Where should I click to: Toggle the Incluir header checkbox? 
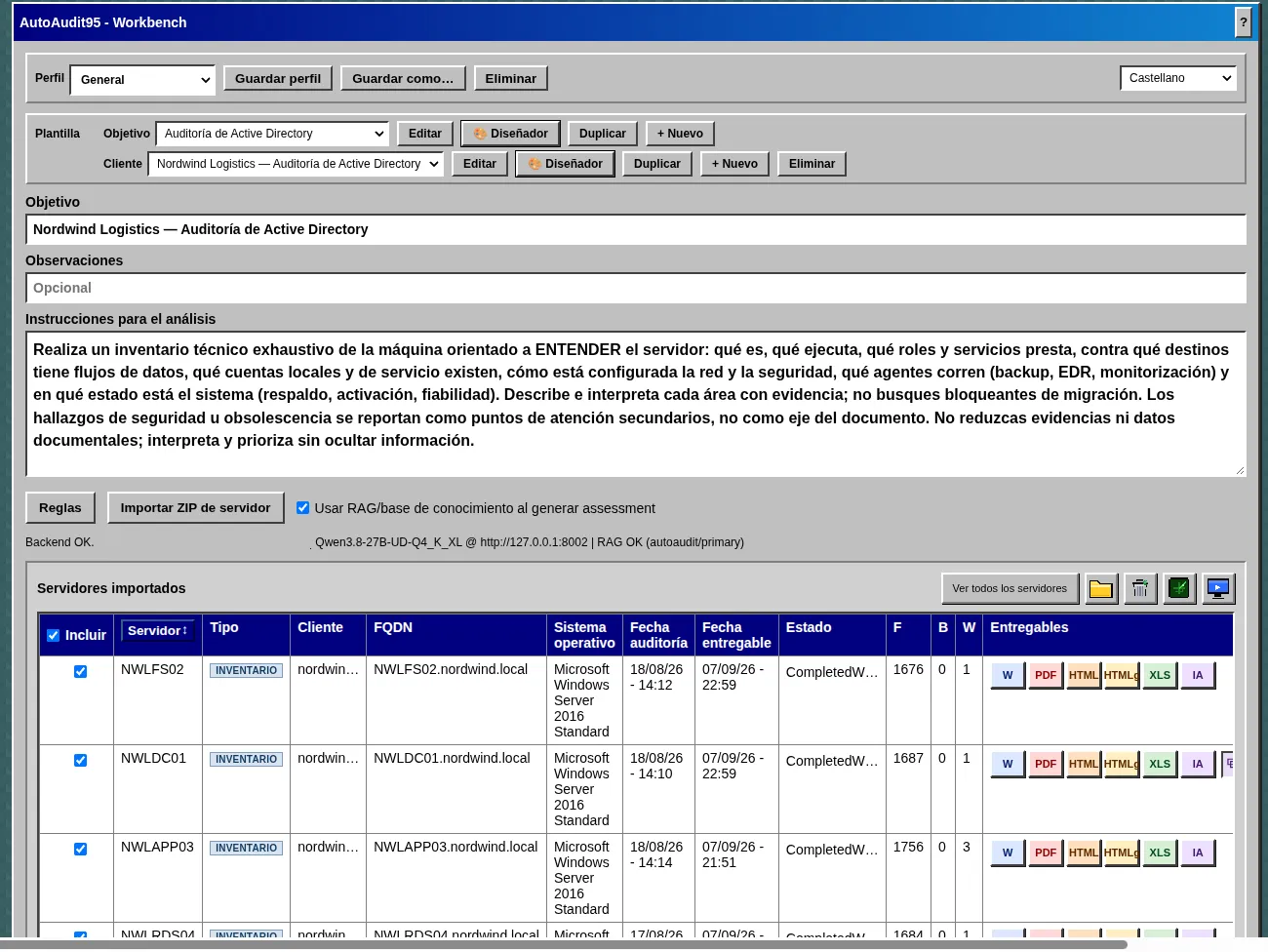point(54,635)
